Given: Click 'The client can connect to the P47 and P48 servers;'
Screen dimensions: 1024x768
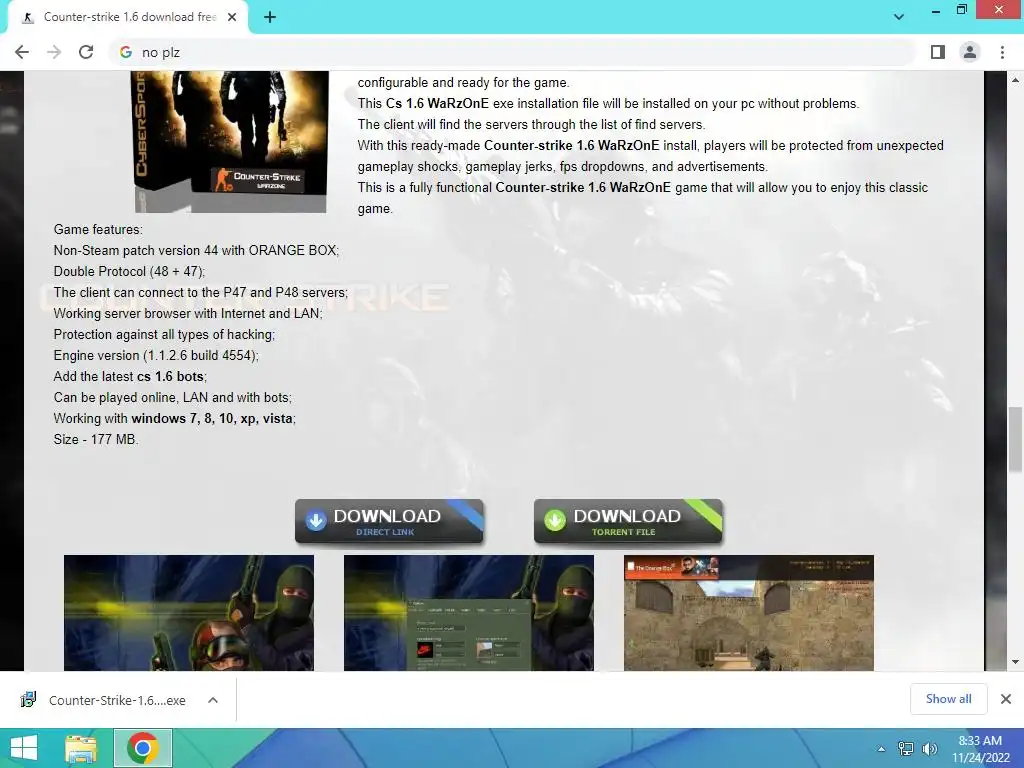Looking at the screenshot, I should 200,293.
